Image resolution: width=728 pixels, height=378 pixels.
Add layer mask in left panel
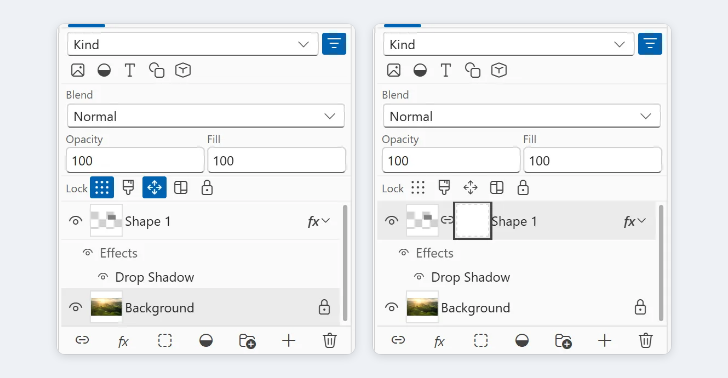[x=165, y=341]
